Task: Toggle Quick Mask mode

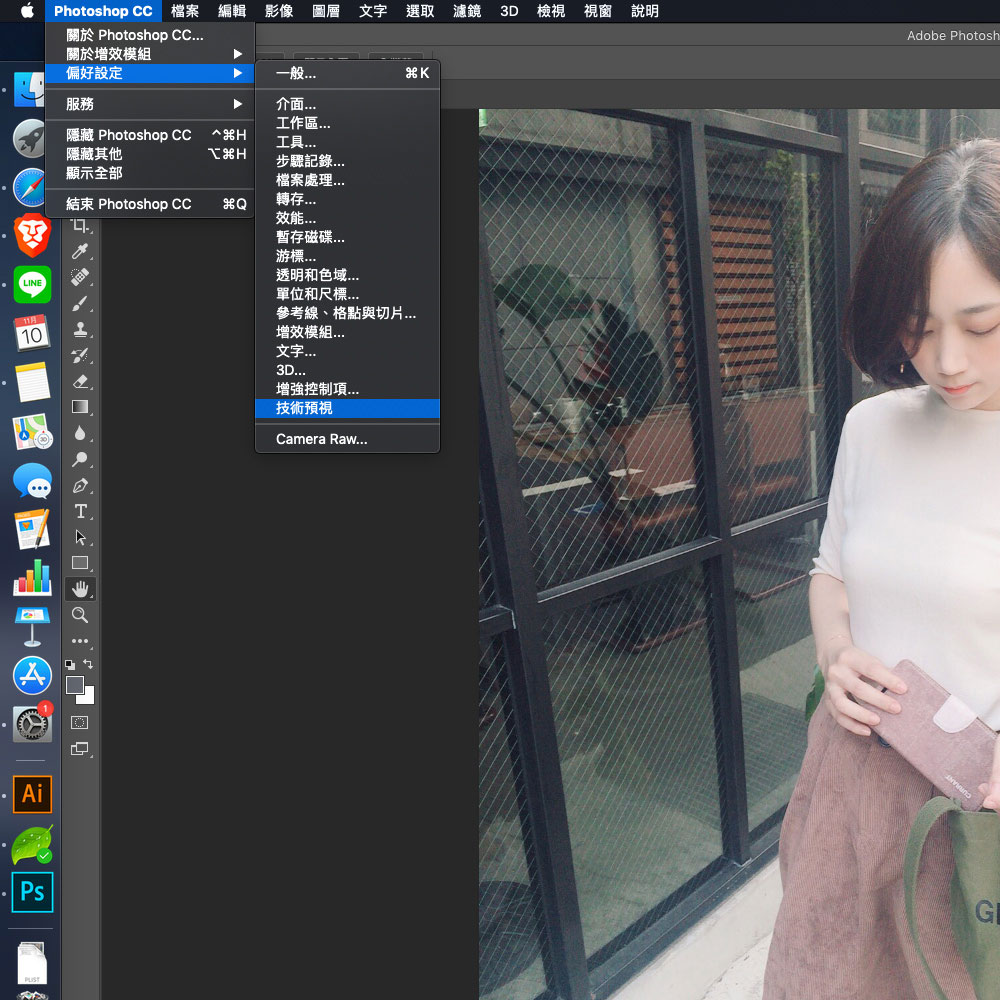Action: click(80, 722)
